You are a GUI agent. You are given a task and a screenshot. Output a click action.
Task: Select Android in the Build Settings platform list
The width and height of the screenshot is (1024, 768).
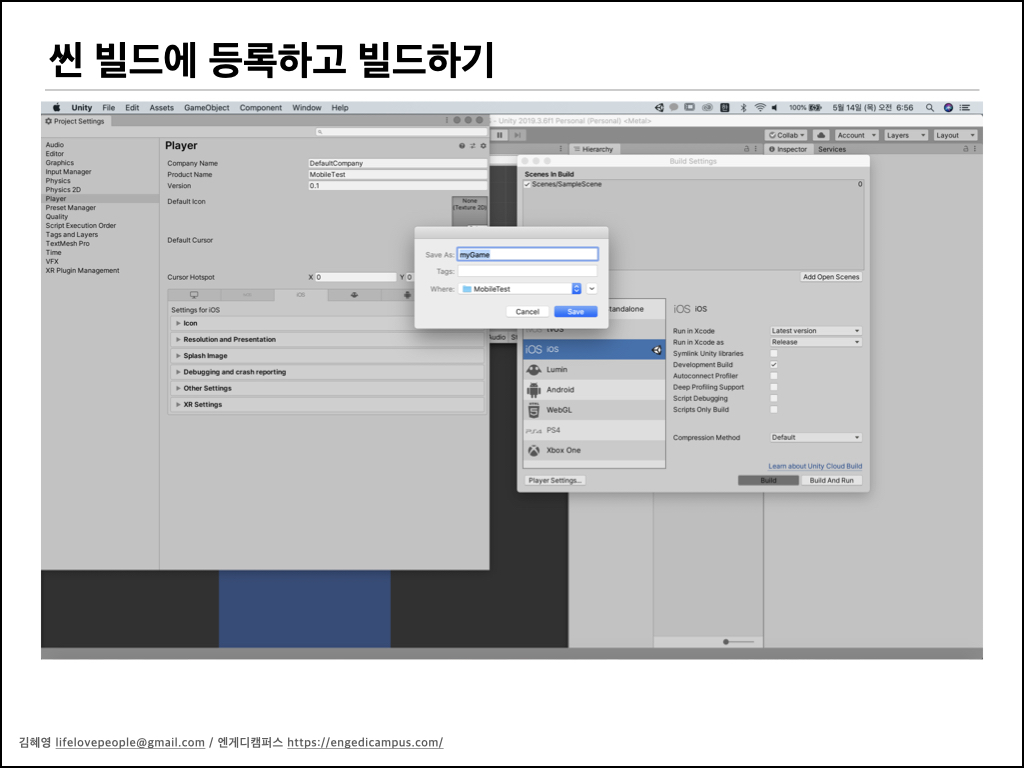point(594,390)
